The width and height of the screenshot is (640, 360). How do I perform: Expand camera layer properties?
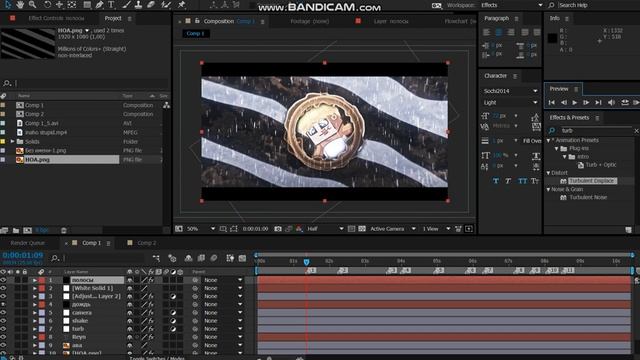35,313
